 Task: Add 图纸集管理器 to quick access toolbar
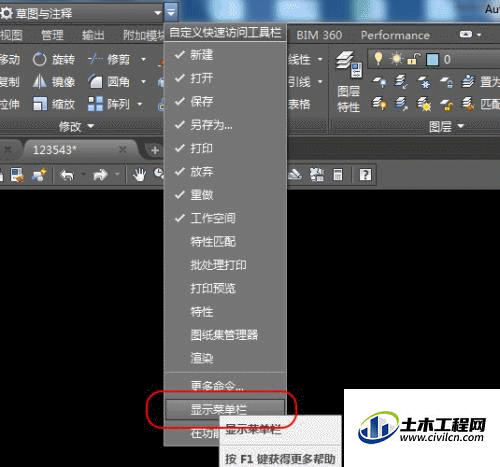tap(225, 335)
